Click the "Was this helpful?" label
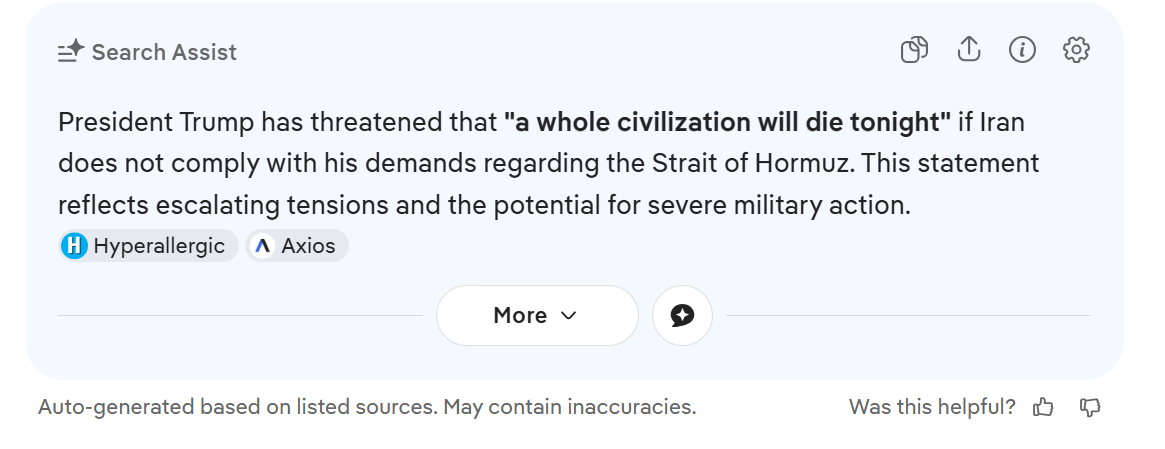This screenshot has width=1165, height=449. [932, 407]
